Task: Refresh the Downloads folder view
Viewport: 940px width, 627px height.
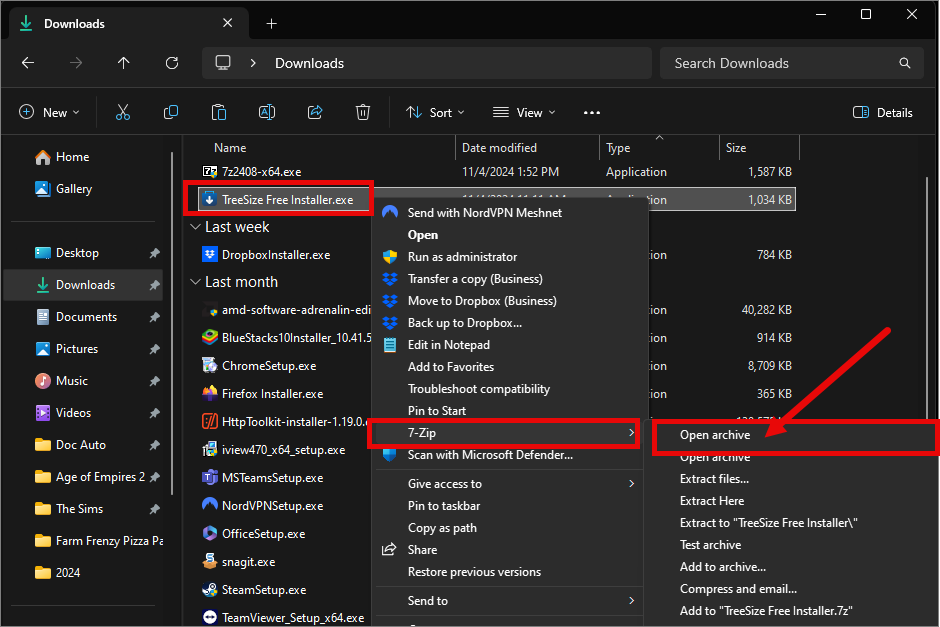Action: coord(172,63)
